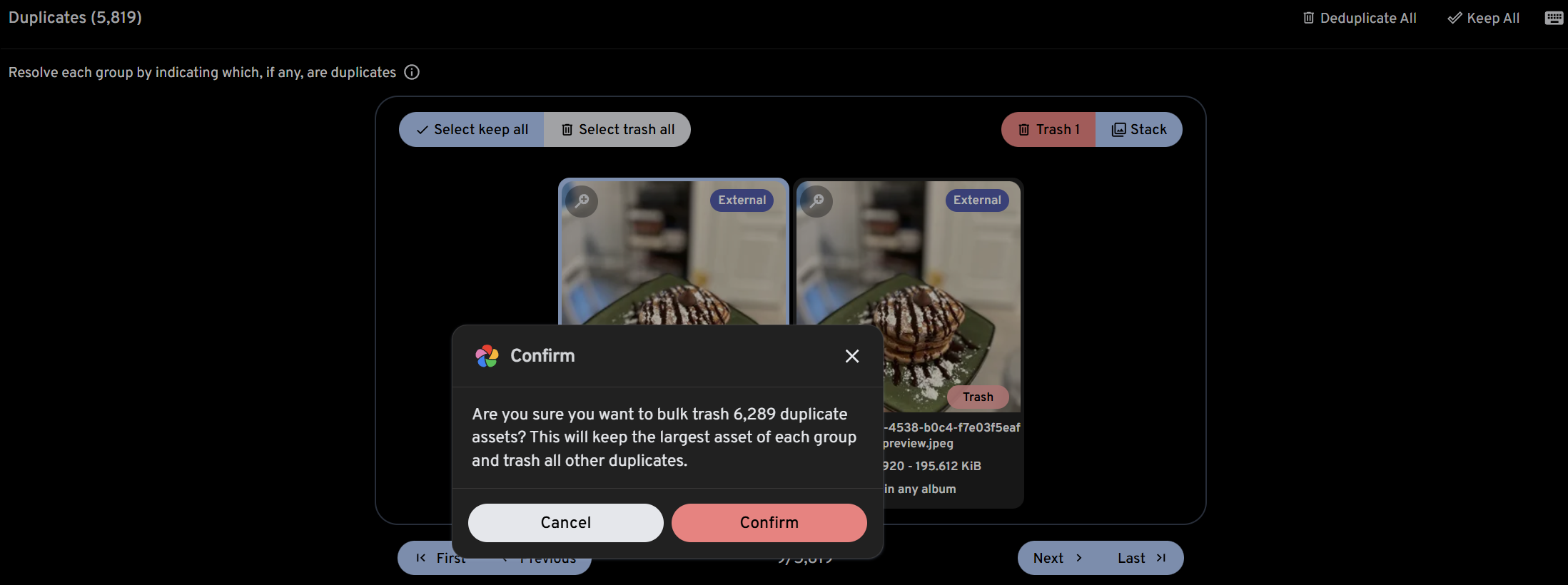
Task: Choose Select trash all option
Action: (617, 129)
